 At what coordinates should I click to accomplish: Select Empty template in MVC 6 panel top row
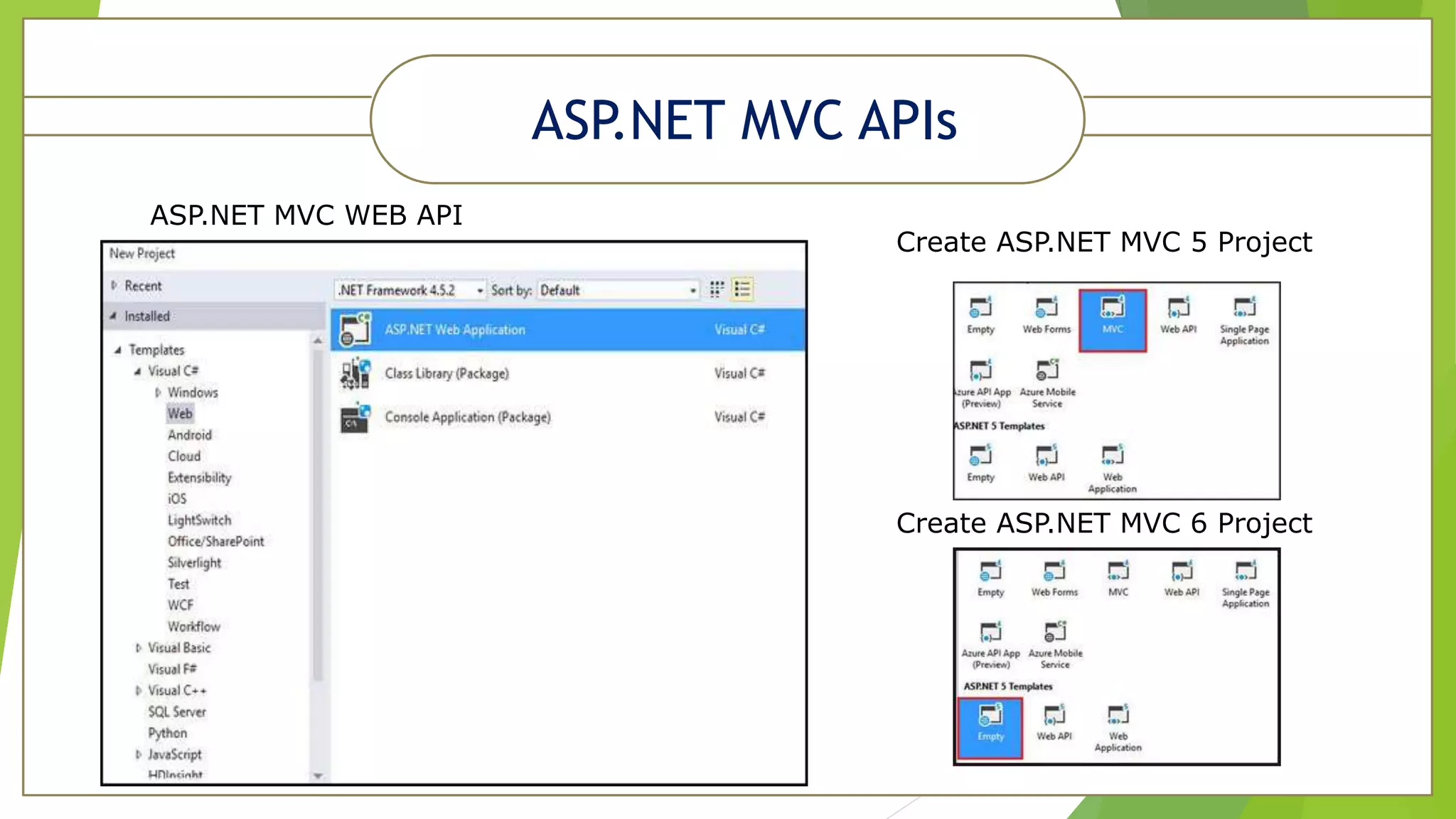point(990,579)
